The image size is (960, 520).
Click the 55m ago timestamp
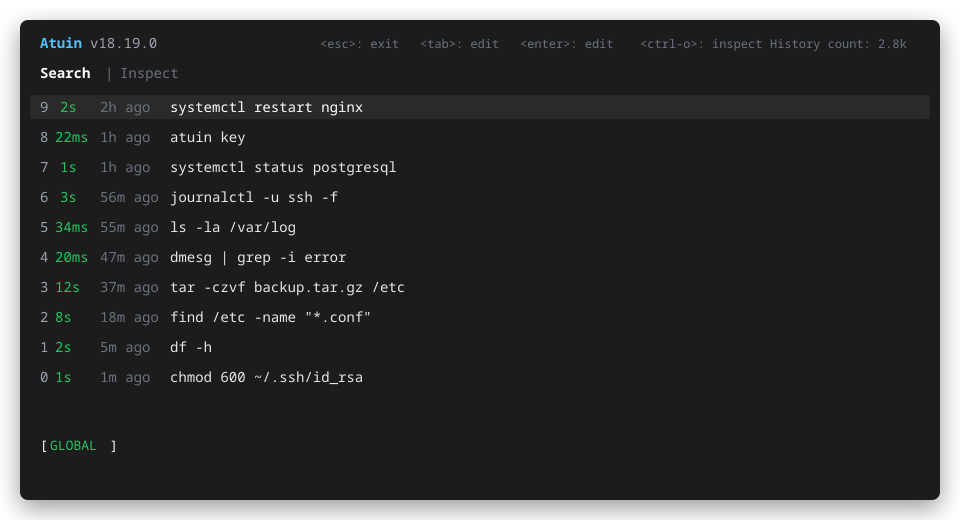click(129, 227)
